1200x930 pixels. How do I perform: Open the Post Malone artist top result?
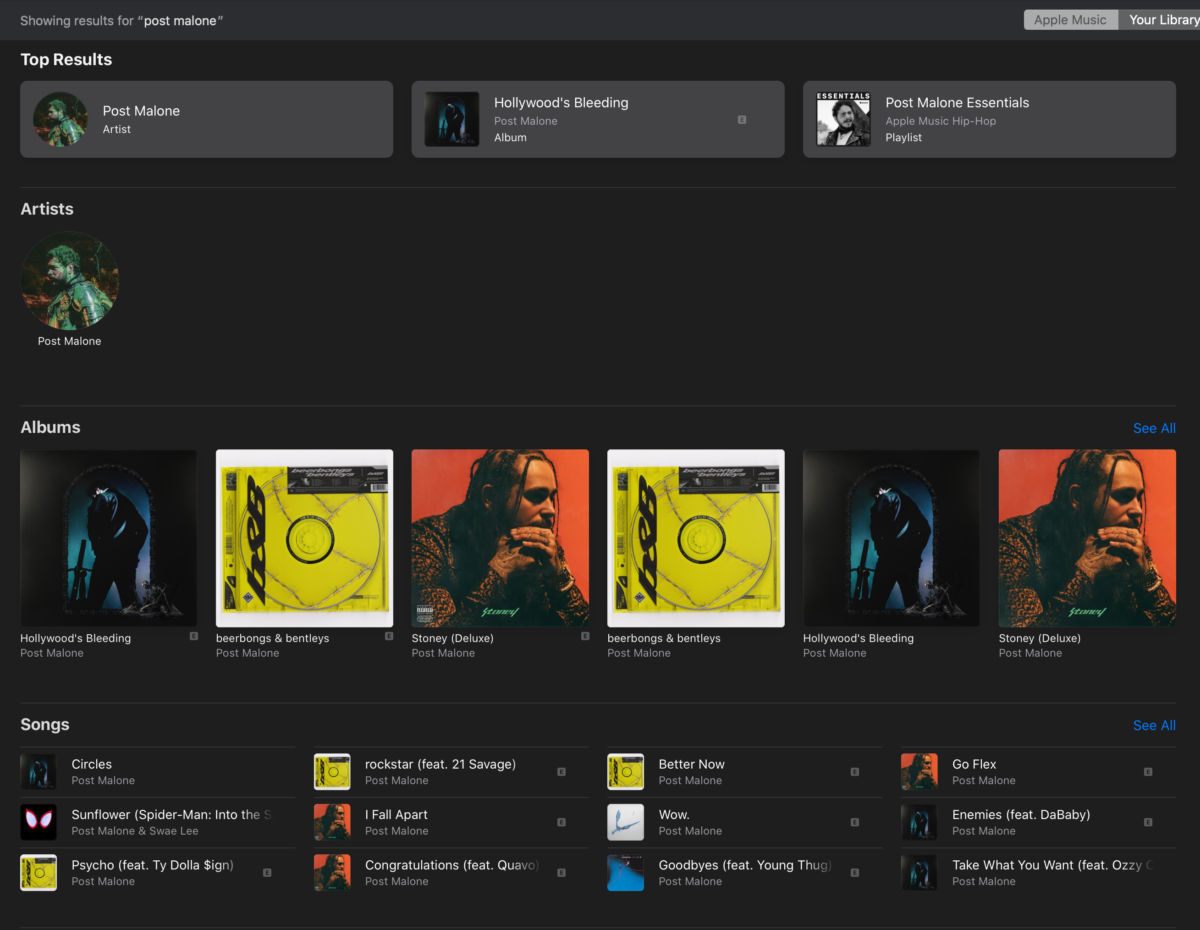point(206,118)
